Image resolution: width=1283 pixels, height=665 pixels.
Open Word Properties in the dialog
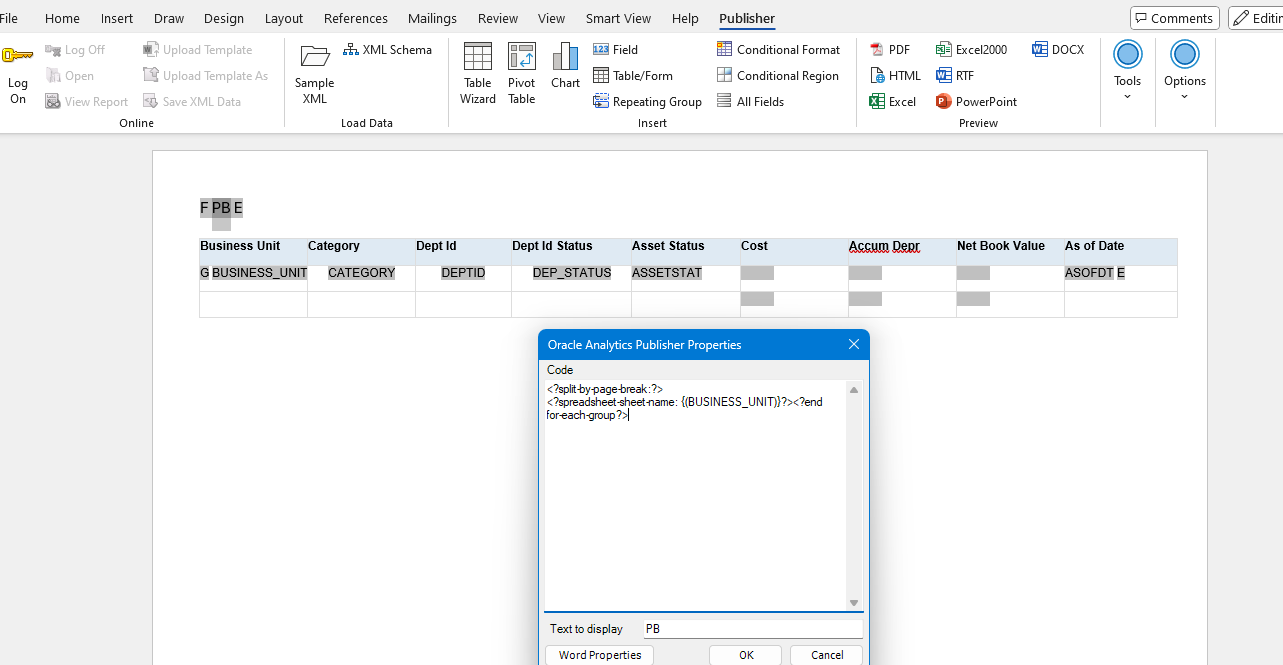(x=600, y=655)
